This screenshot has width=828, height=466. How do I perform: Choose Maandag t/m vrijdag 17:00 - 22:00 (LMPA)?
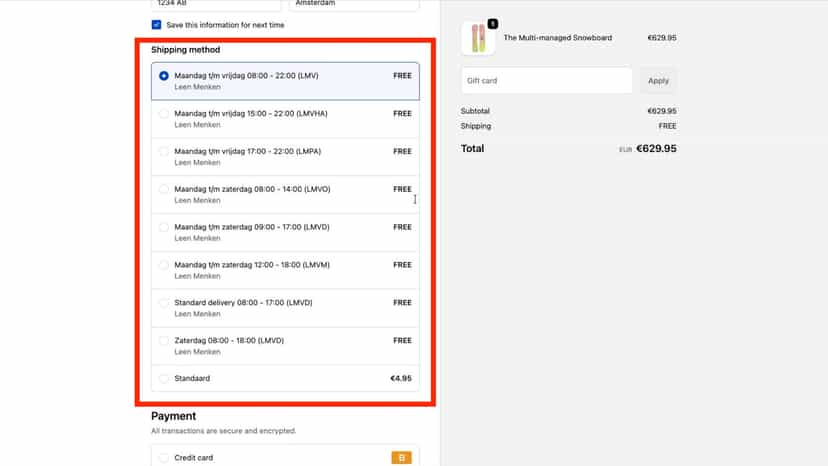click(285, 157)
